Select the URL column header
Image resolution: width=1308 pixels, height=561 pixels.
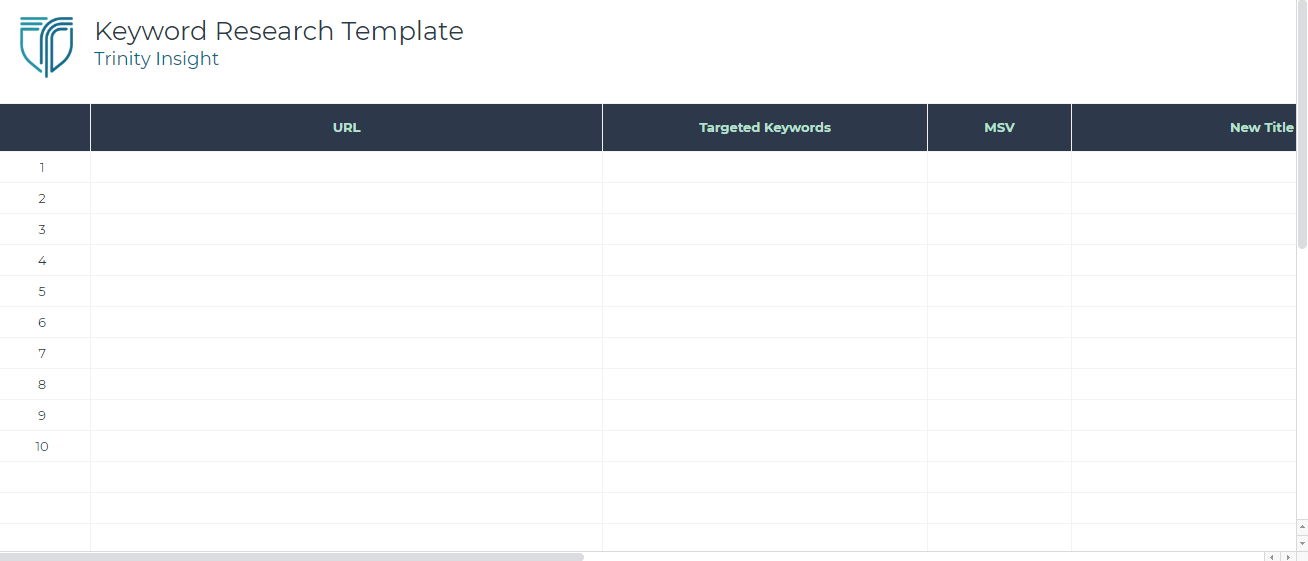click(x=346, y=128)
